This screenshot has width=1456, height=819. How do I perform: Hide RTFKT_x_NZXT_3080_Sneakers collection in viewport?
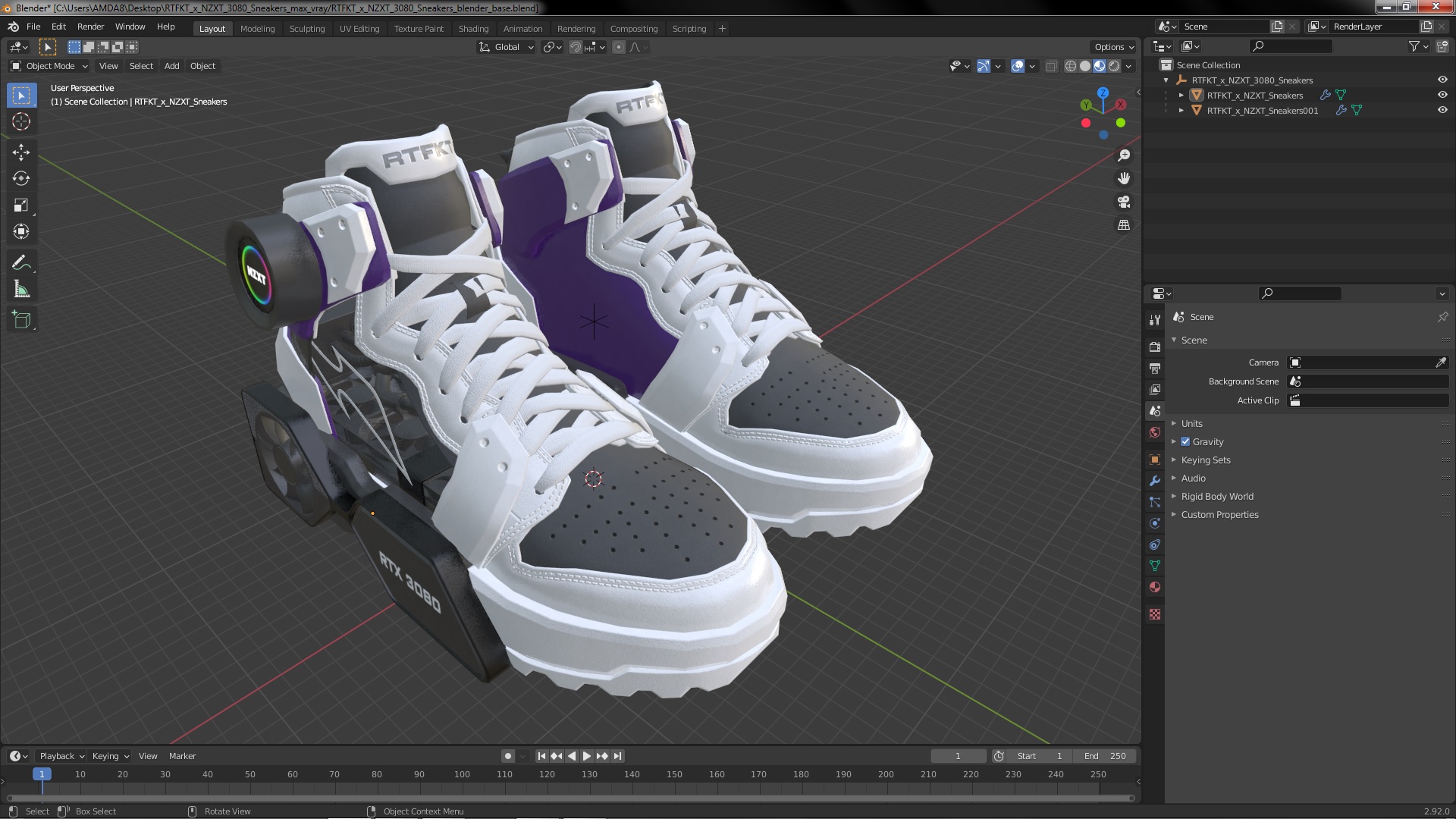click(1442, 80)
